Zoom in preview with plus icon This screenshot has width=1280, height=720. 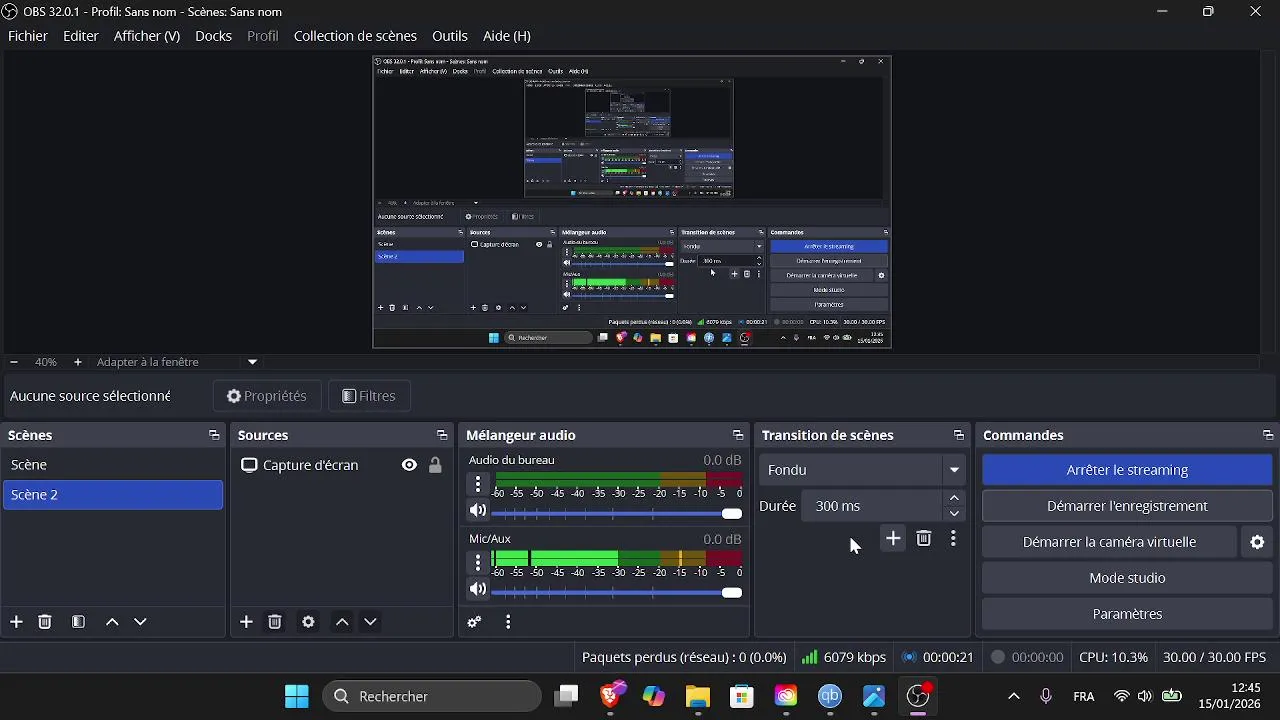(78, 362)
